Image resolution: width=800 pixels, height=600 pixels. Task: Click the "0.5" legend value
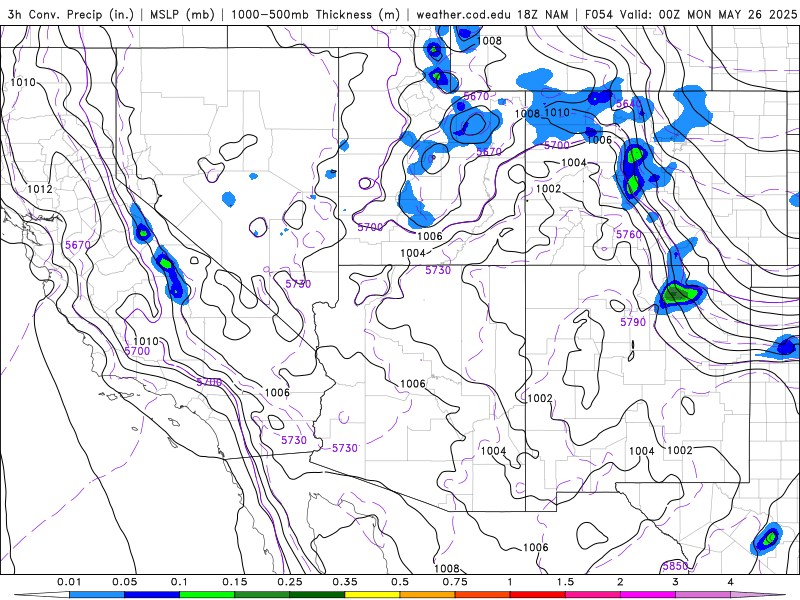(x=400, y=582)
